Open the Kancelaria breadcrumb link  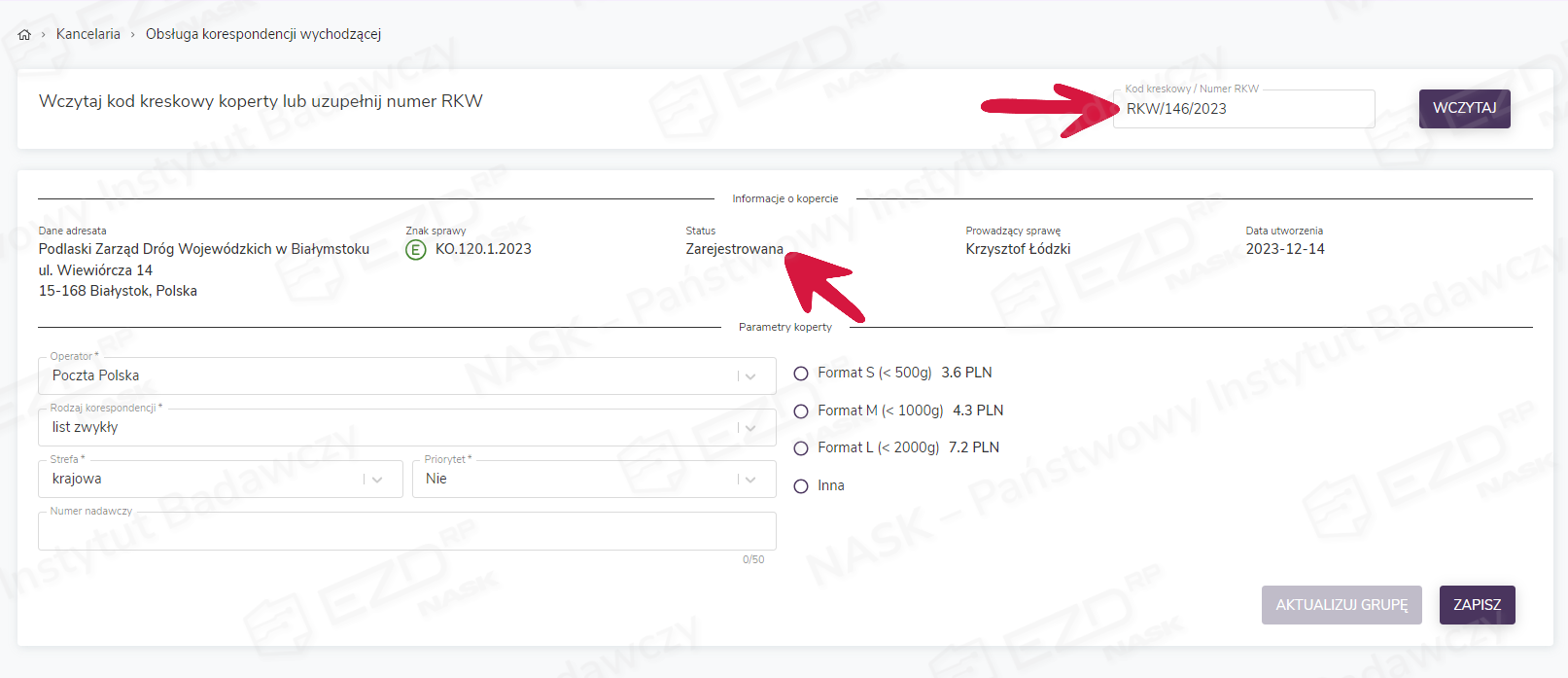(88, 34)
